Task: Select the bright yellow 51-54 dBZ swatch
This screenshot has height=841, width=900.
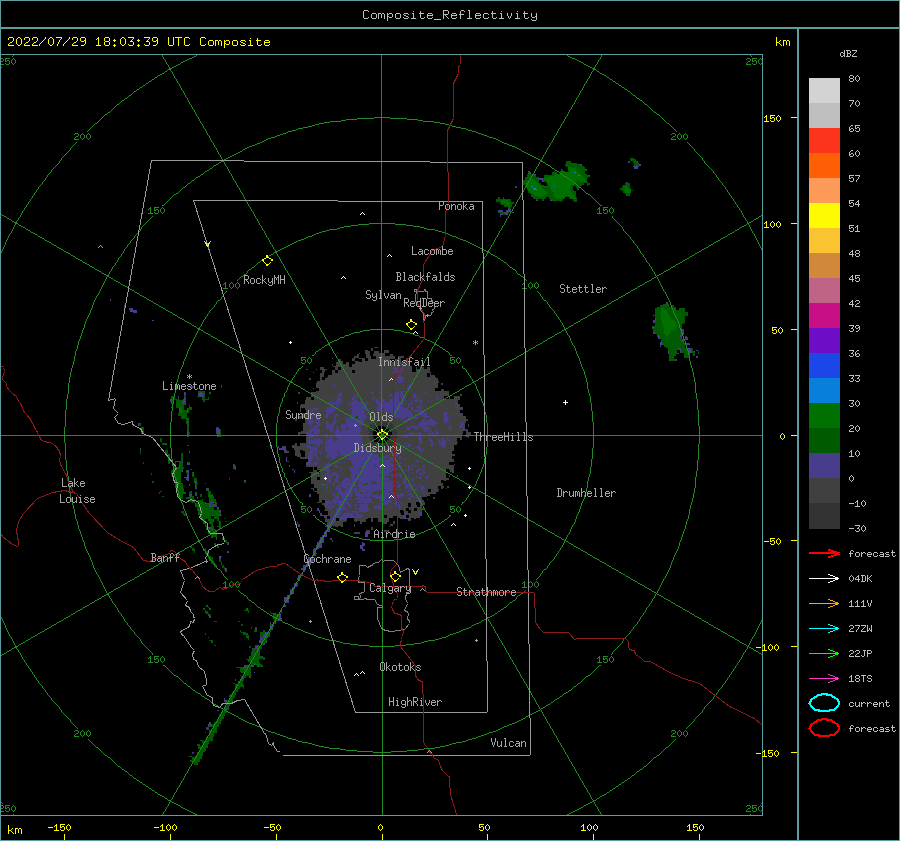Action: 824,215
